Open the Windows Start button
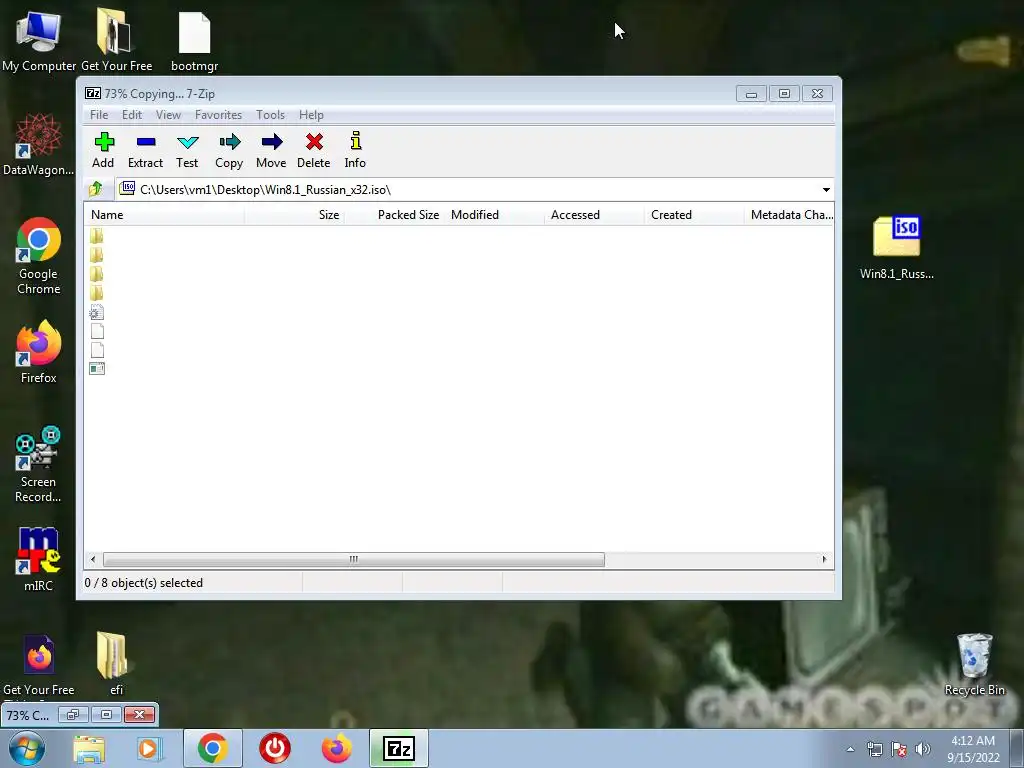 click(27, 748)
